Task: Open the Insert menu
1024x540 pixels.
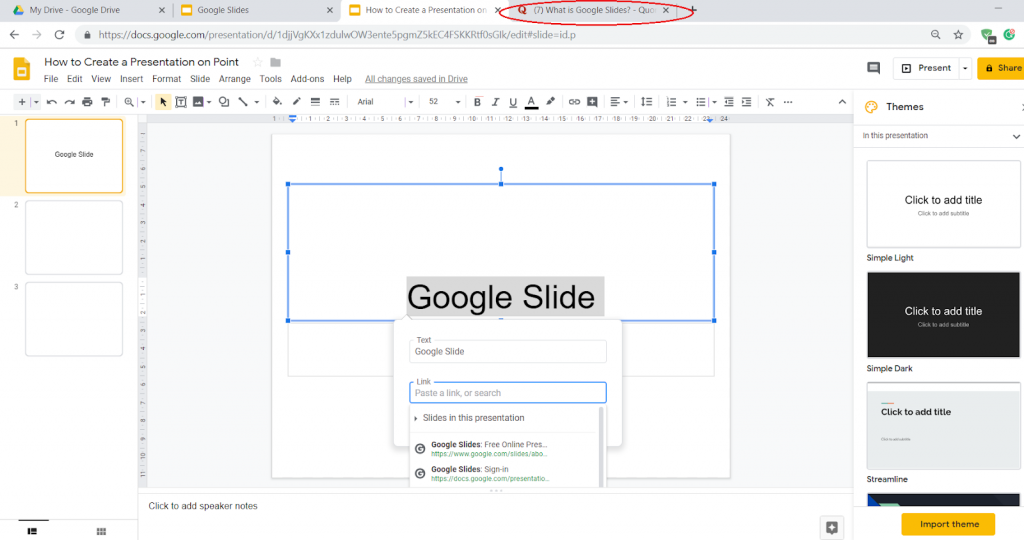Action: coord(131,79)
